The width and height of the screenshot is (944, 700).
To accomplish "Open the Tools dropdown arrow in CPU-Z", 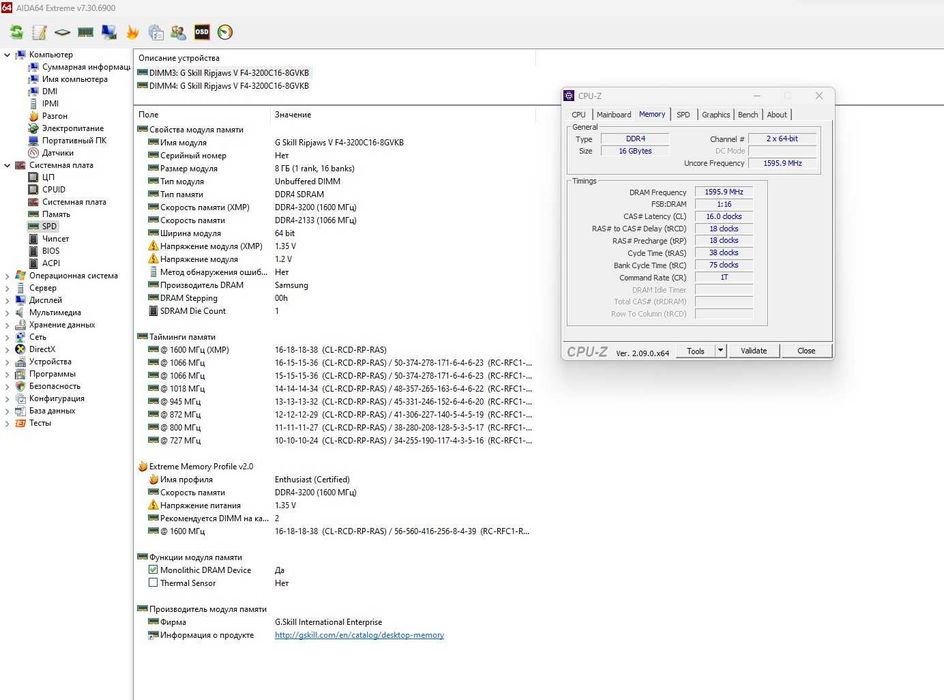I will (721, 351).
